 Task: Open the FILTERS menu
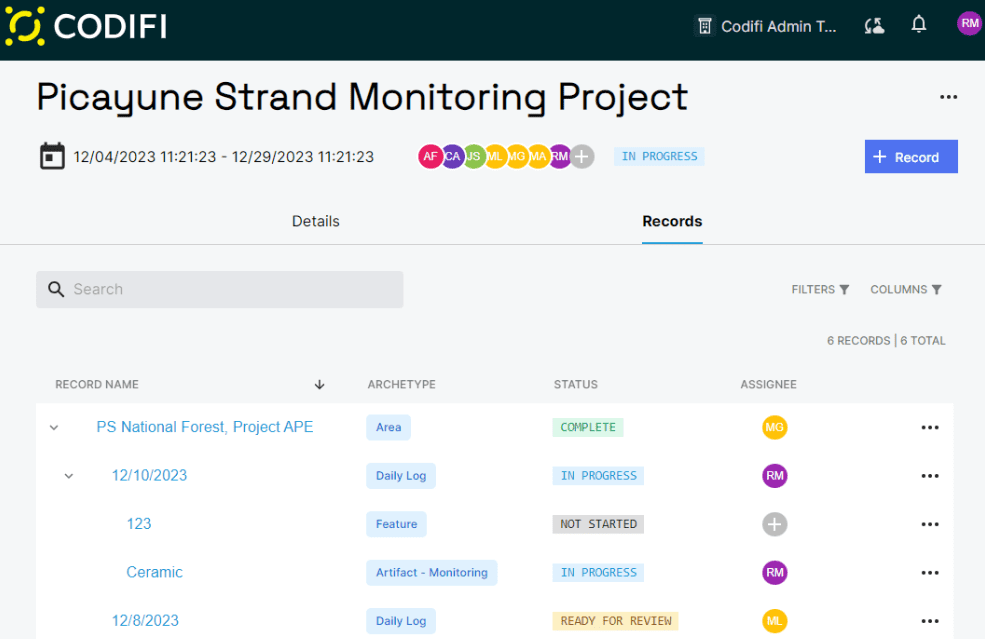coord(820,290)
